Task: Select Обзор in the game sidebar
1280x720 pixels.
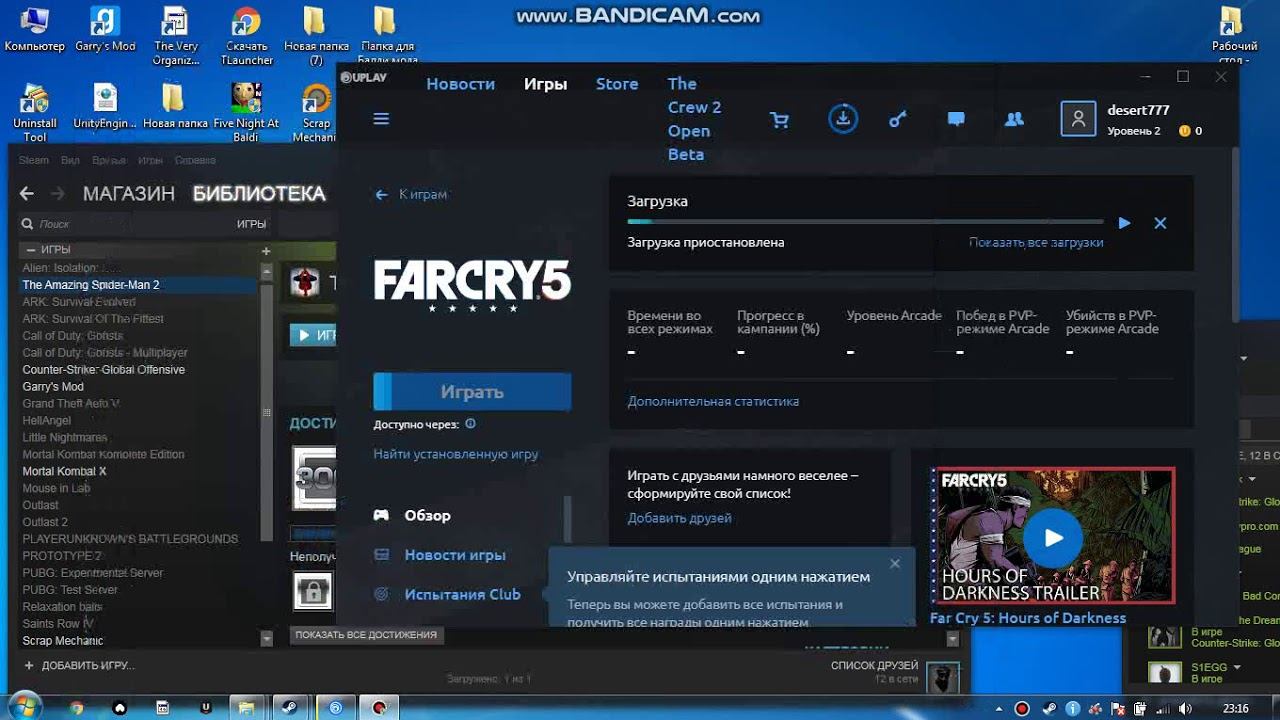Action: pyautogui.click(x=427, y=516)
